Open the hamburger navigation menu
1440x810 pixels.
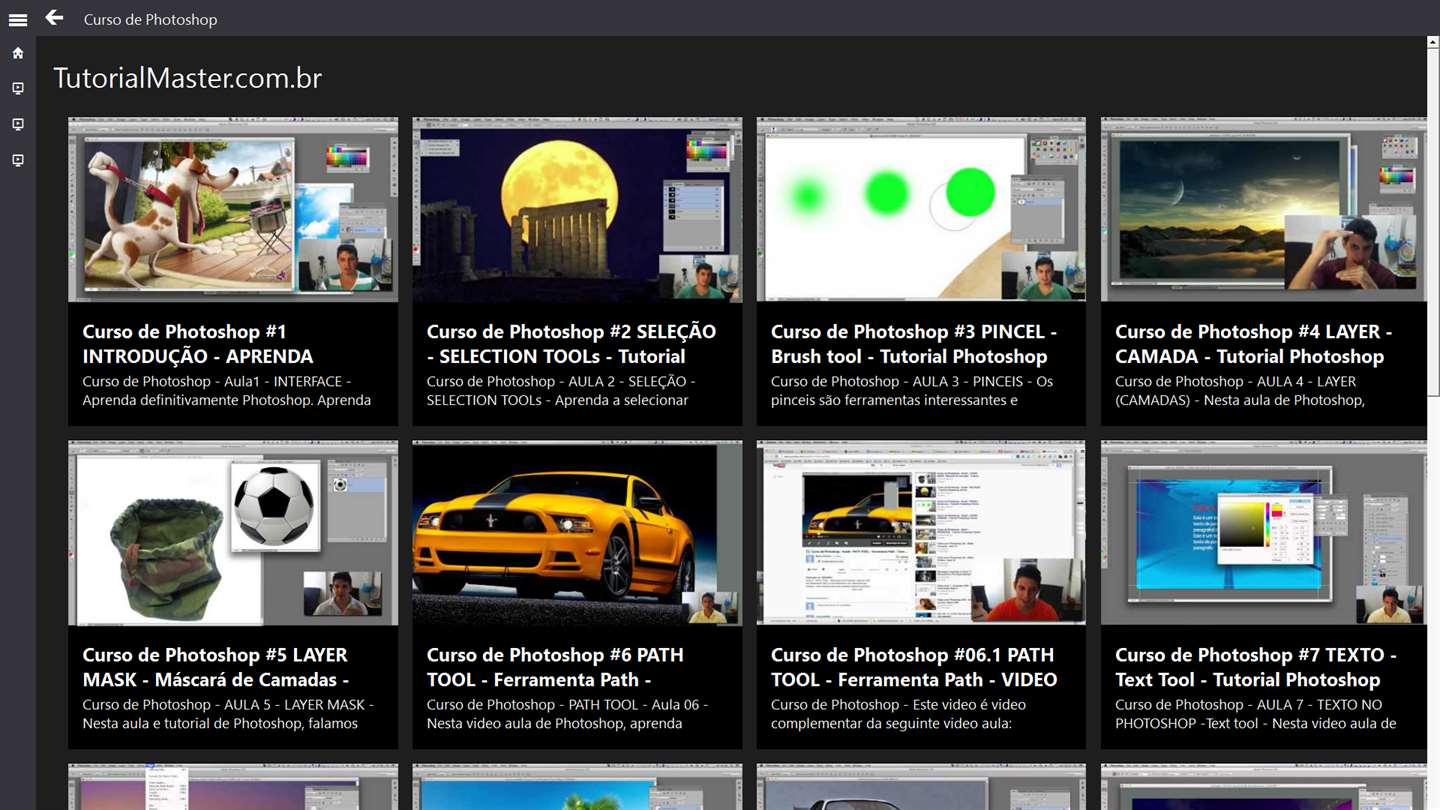[x=18, y=19]
